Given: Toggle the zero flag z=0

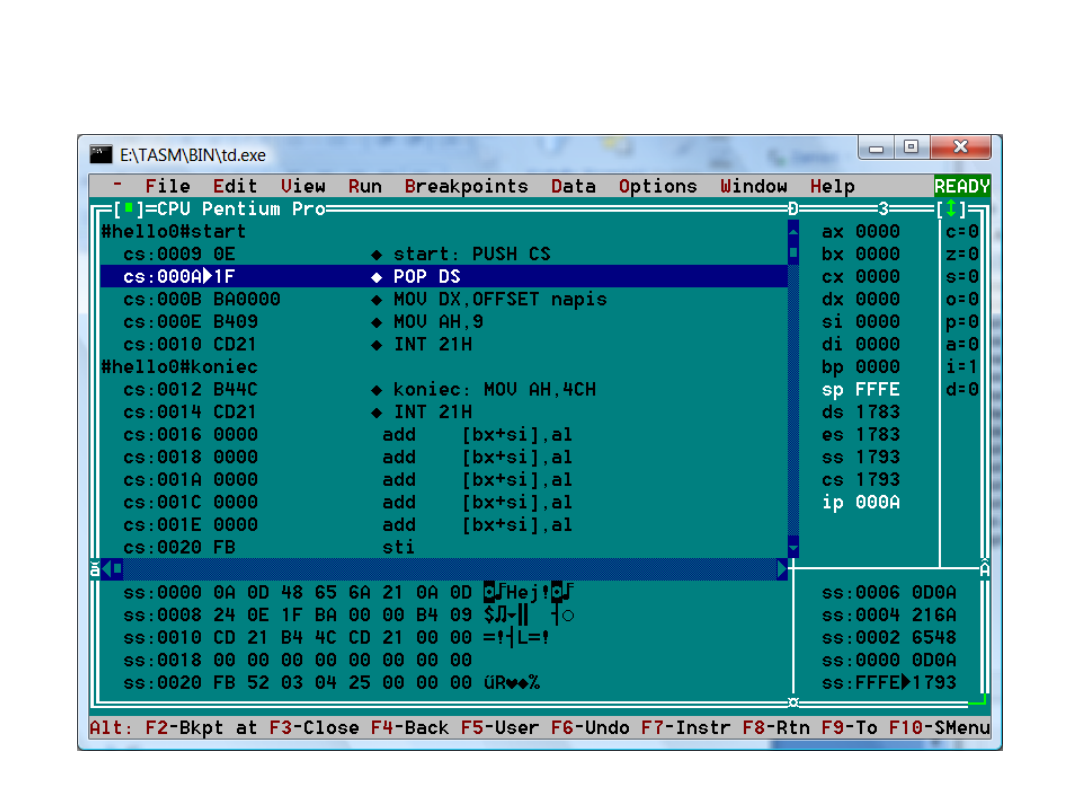Looking at the screenshot, I should click(x=961, y=254).
